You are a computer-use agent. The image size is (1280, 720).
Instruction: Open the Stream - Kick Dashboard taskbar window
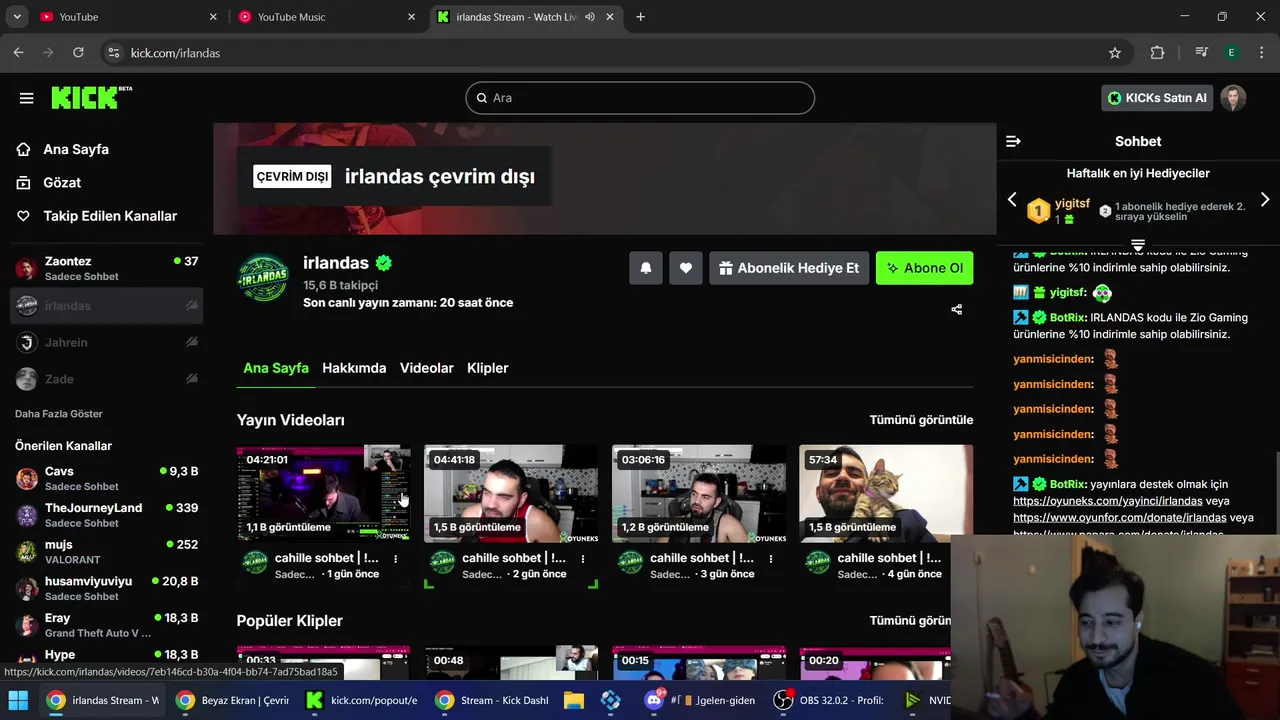(x=492, y=700)
